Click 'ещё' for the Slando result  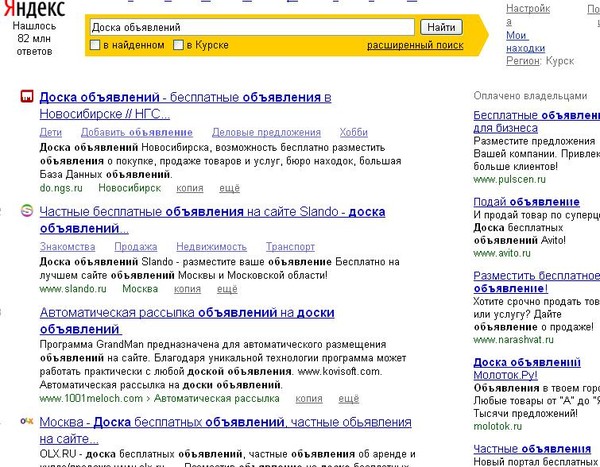227,289
